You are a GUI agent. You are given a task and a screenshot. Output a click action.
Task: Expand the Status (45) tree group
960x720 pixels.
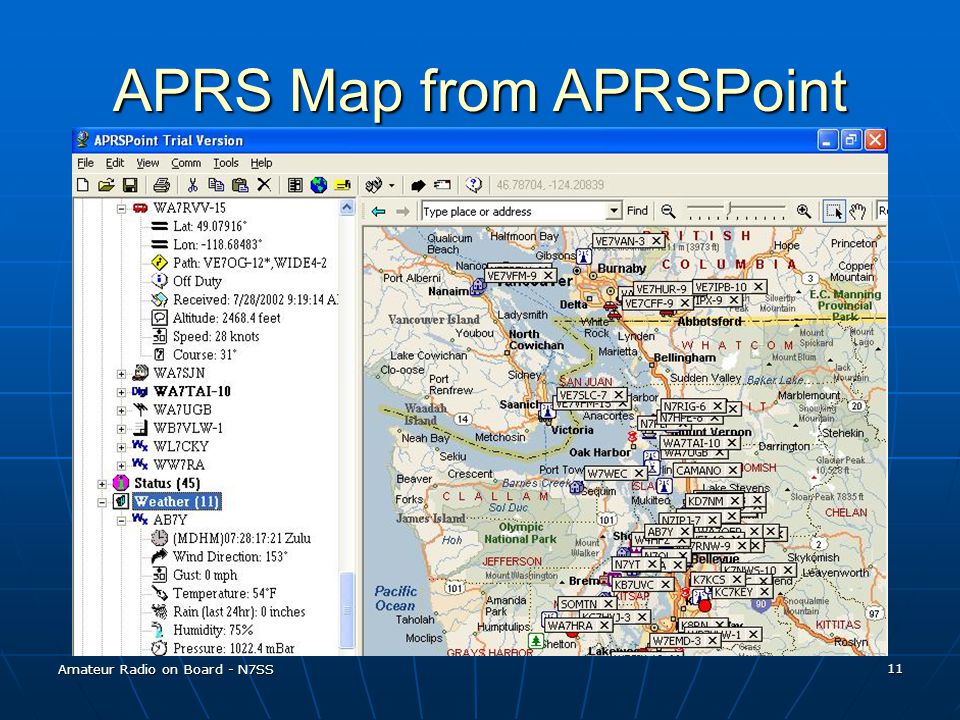click(102, 484)
